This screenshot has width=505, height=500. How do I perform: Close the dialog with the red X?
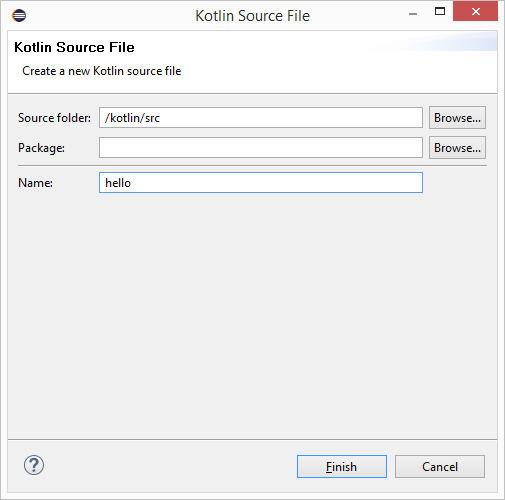pyautogui.click(x=475, y=12)
